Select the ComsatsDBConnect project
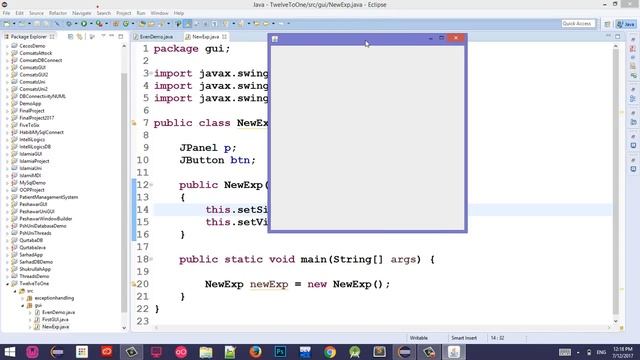The image size is (640, 360). click(41, 60)
